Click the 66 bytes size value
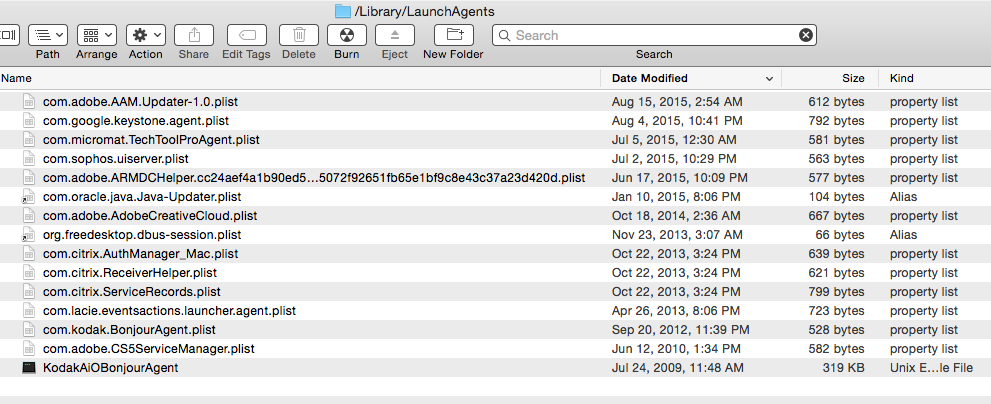The image size is (991, 404). pos(840,235)
